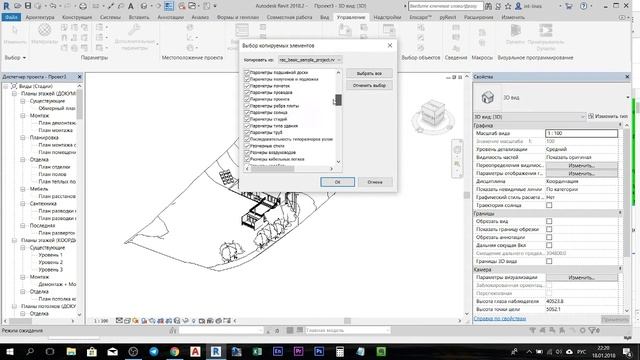Click the Save icon in quick access toolbar

click(28, 6)
